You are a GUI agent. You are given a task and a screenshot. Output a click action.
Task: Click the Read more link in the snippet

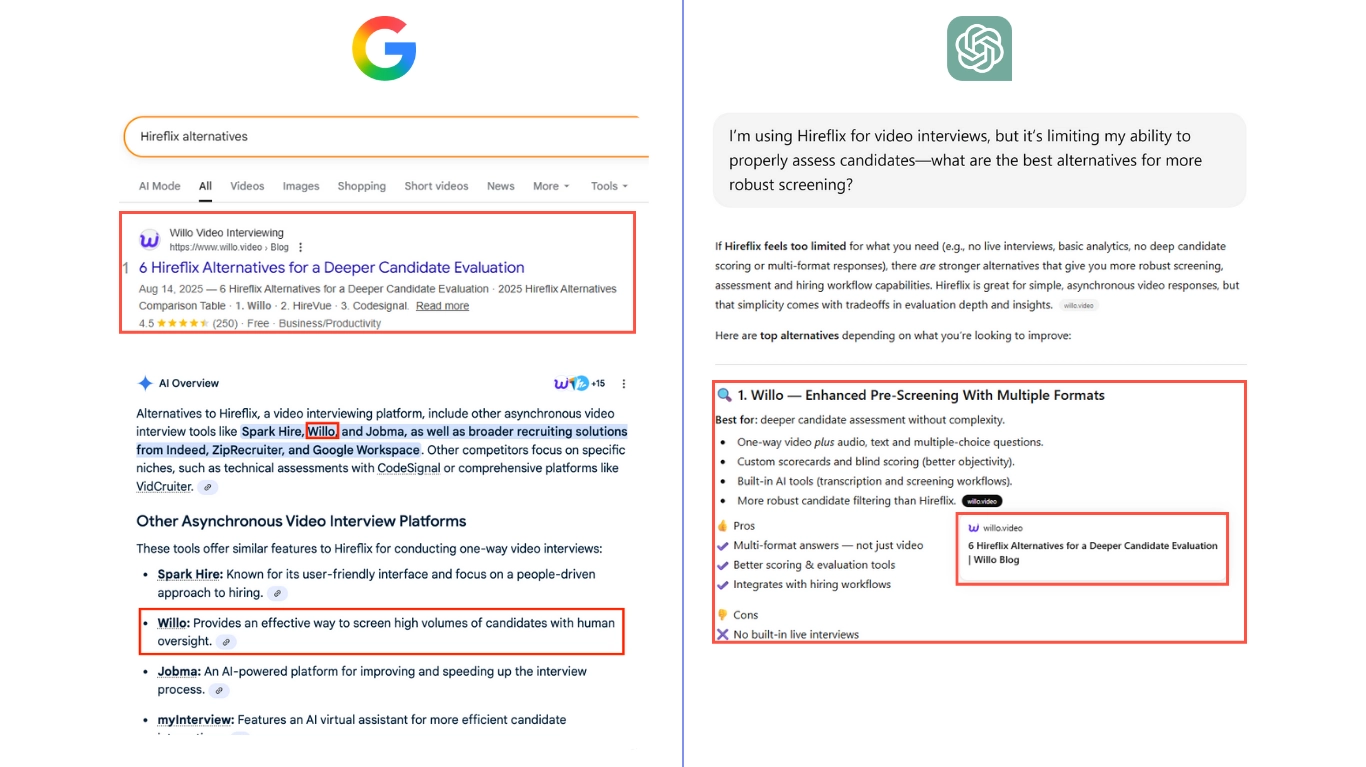442,306
